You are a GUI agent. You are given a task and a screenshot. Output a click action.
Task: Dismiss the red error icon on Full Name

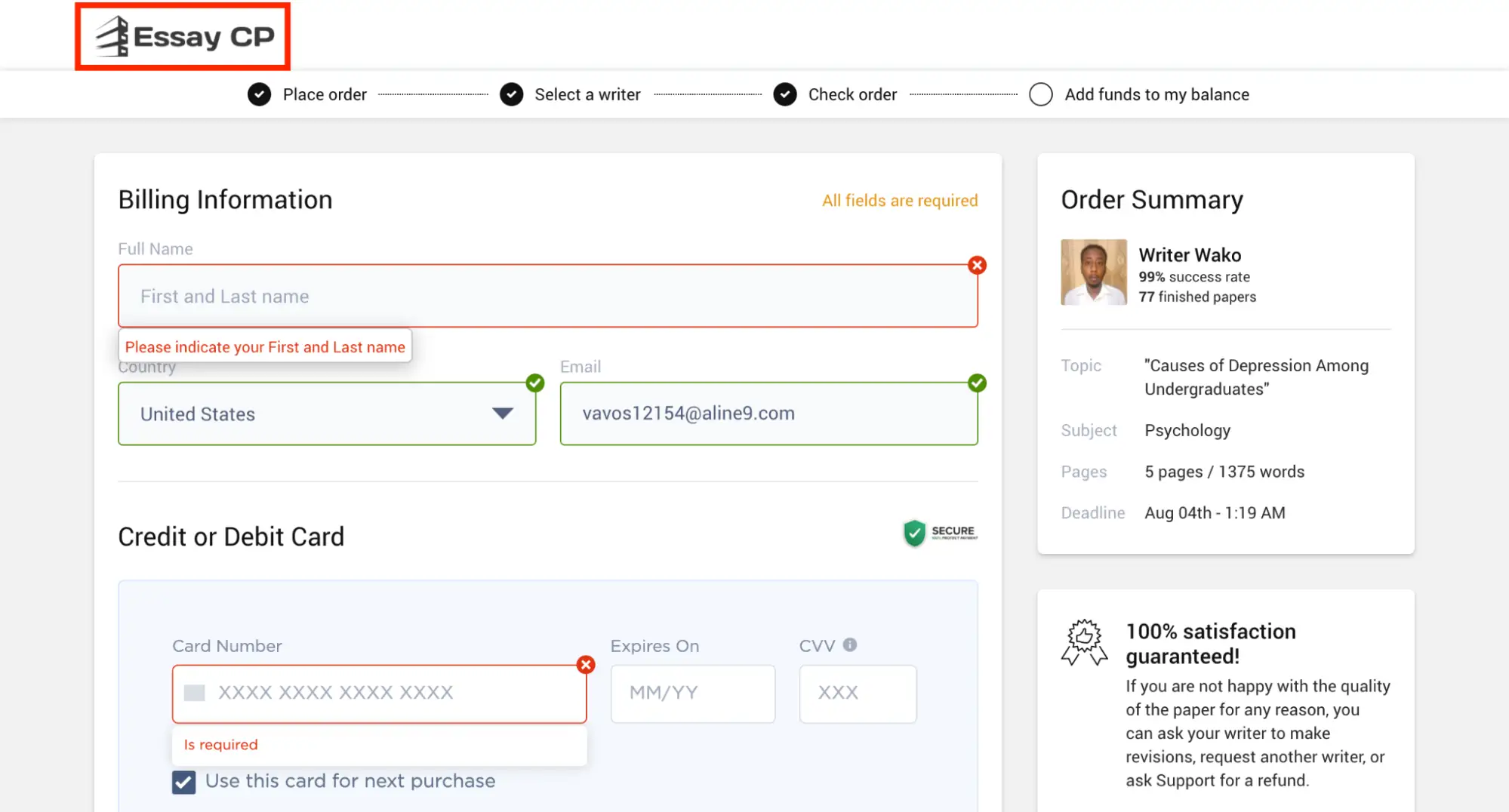pos(977,265)
